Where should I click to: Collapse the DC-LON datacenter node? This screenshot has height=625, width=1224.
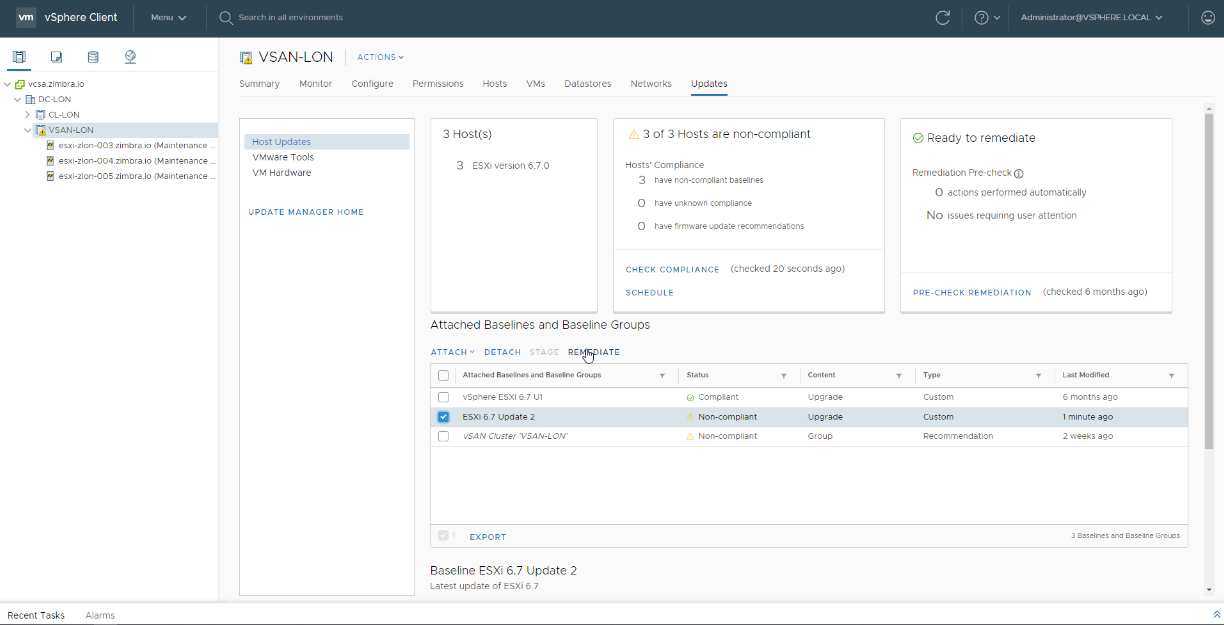18,99
